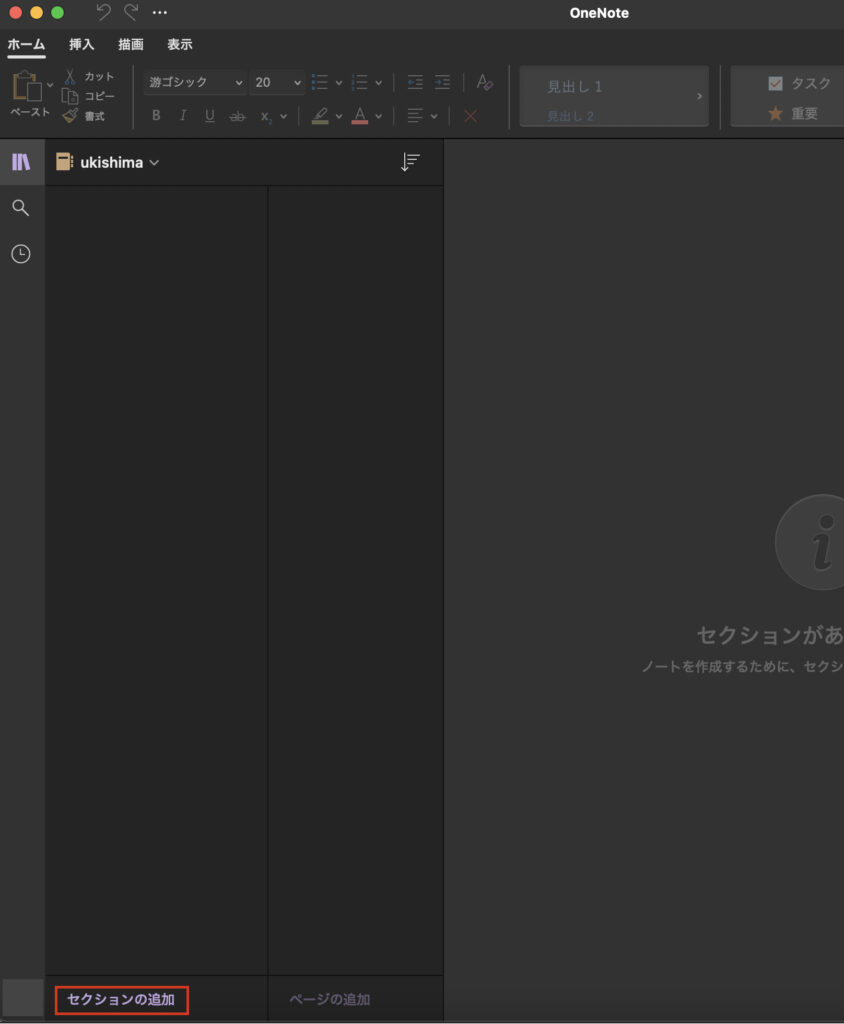Click the Paste (ペースト) clipboard icon

(x=26, y=88)
